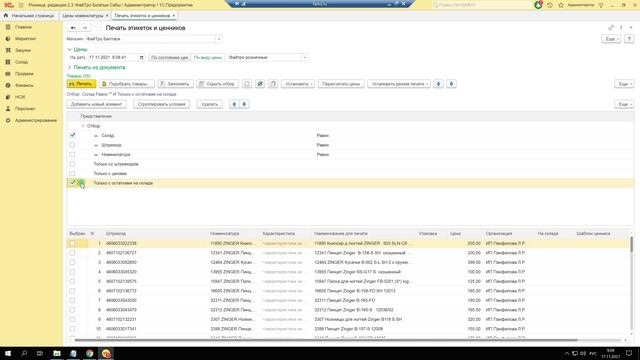Enable Только со штрихкодом checkbox
640x360 pixels.
(x=72, y=164)
